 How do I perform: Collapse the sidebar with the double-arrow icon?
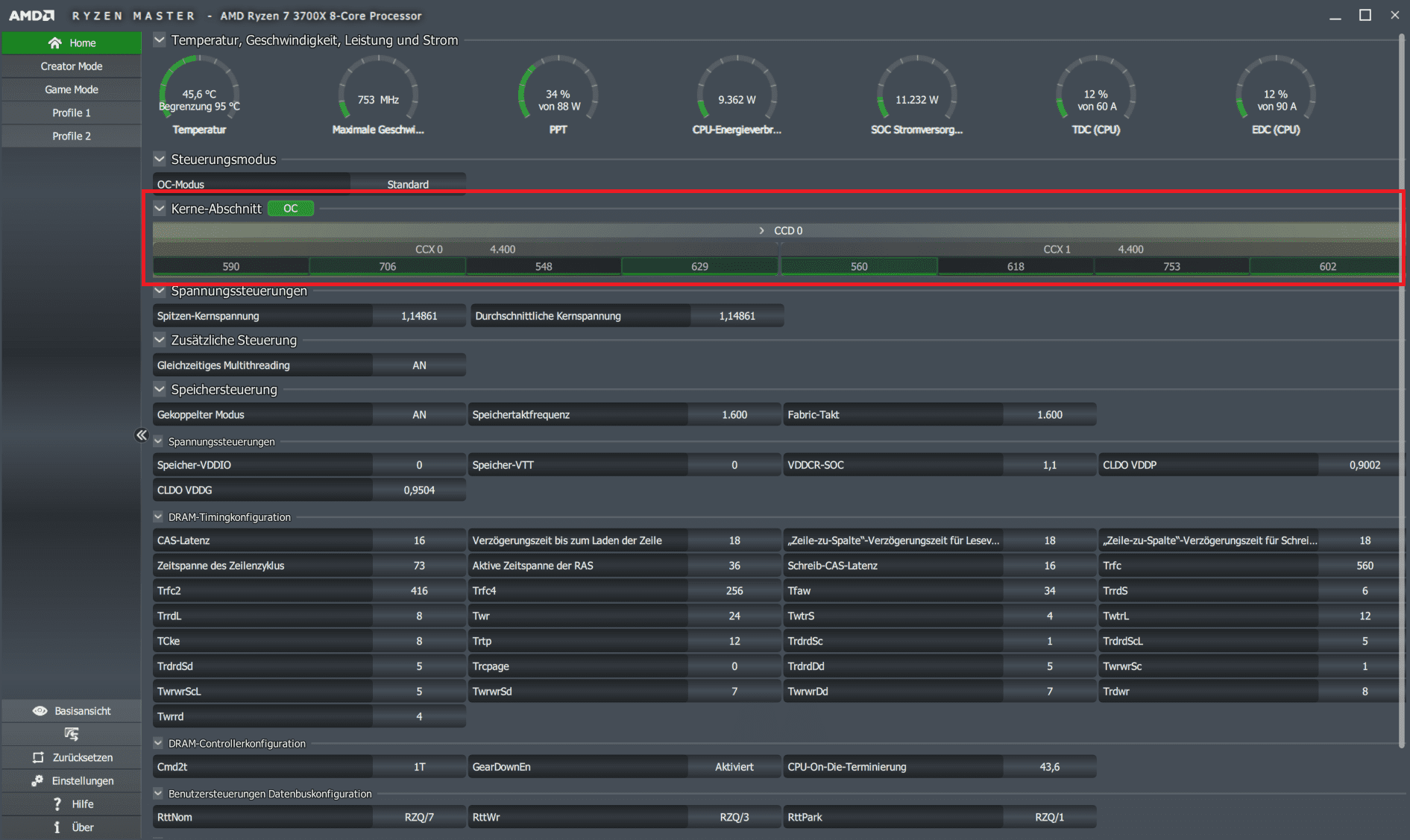[142, 435]
